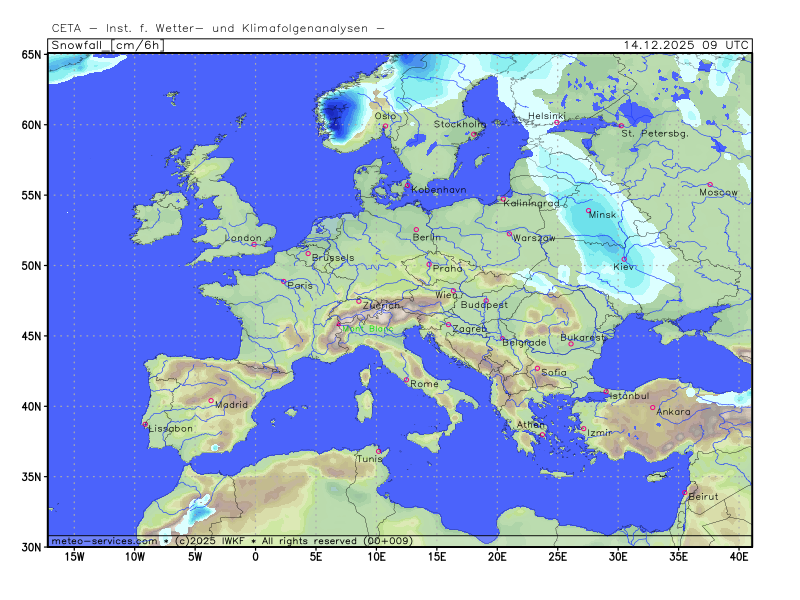Click the Ankara city marker
Viewport: 800px width, 600px height.
point(653,407)
